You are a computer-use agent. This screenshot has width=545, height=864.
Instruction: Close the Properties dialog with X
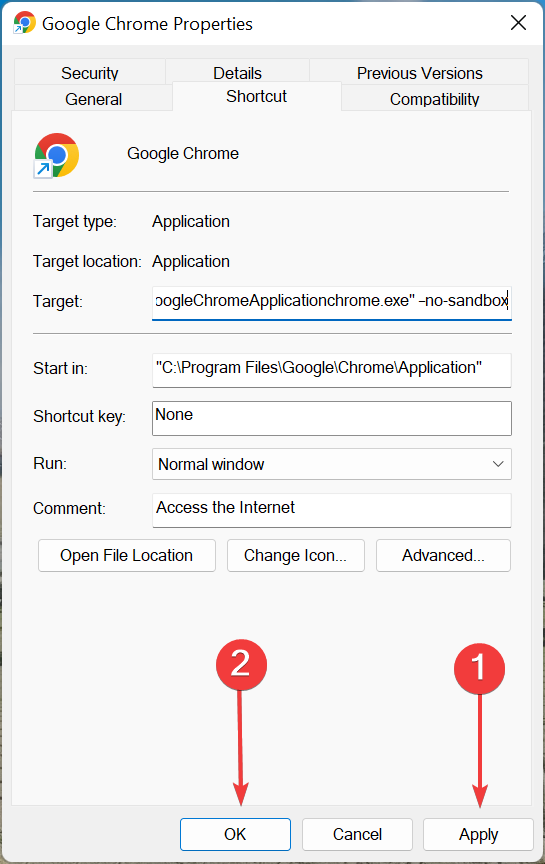pyautogui.click(x=518, y=23)
